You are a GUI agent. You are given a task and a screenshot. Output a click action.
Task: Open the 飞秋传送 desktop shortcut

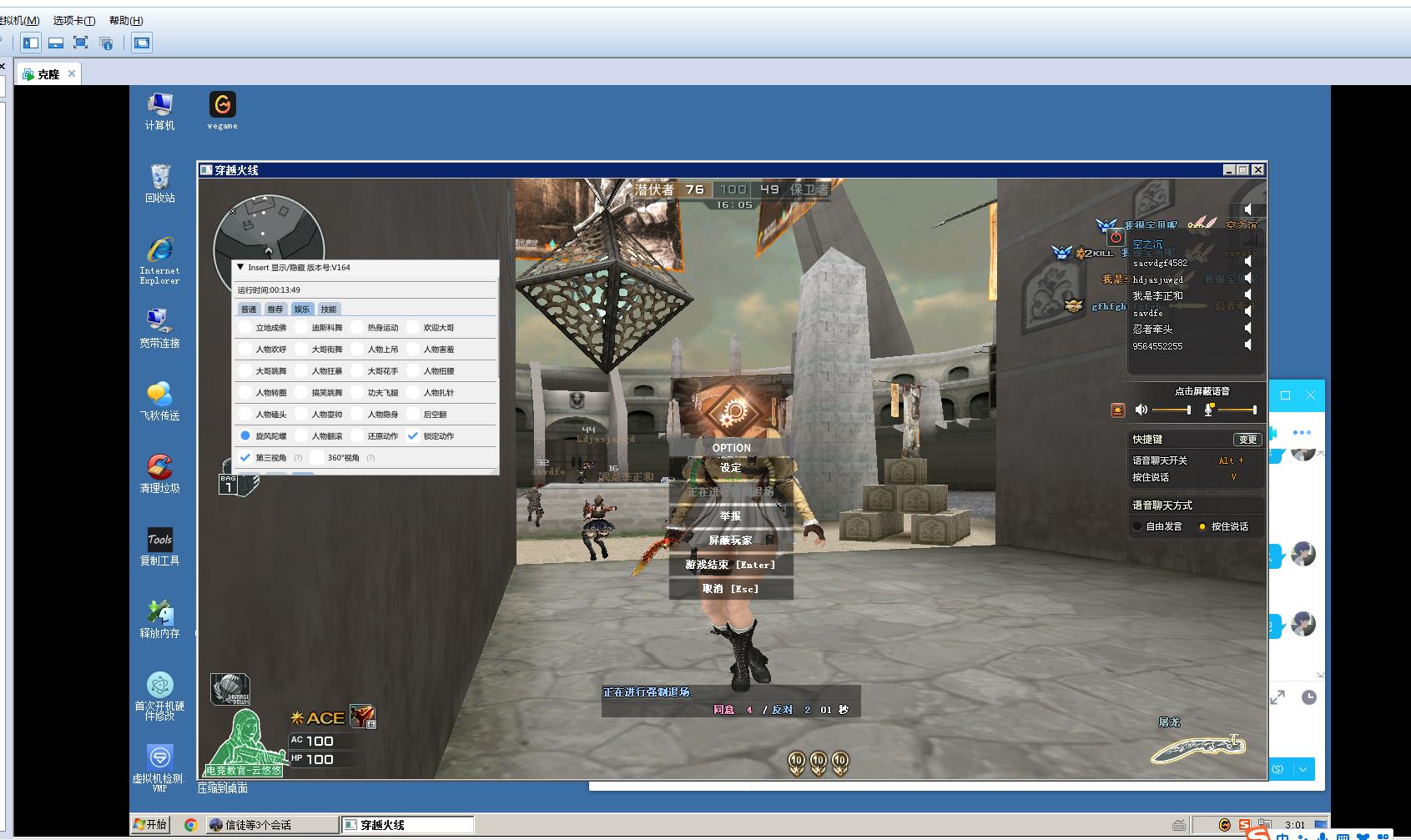coord(159,401)
